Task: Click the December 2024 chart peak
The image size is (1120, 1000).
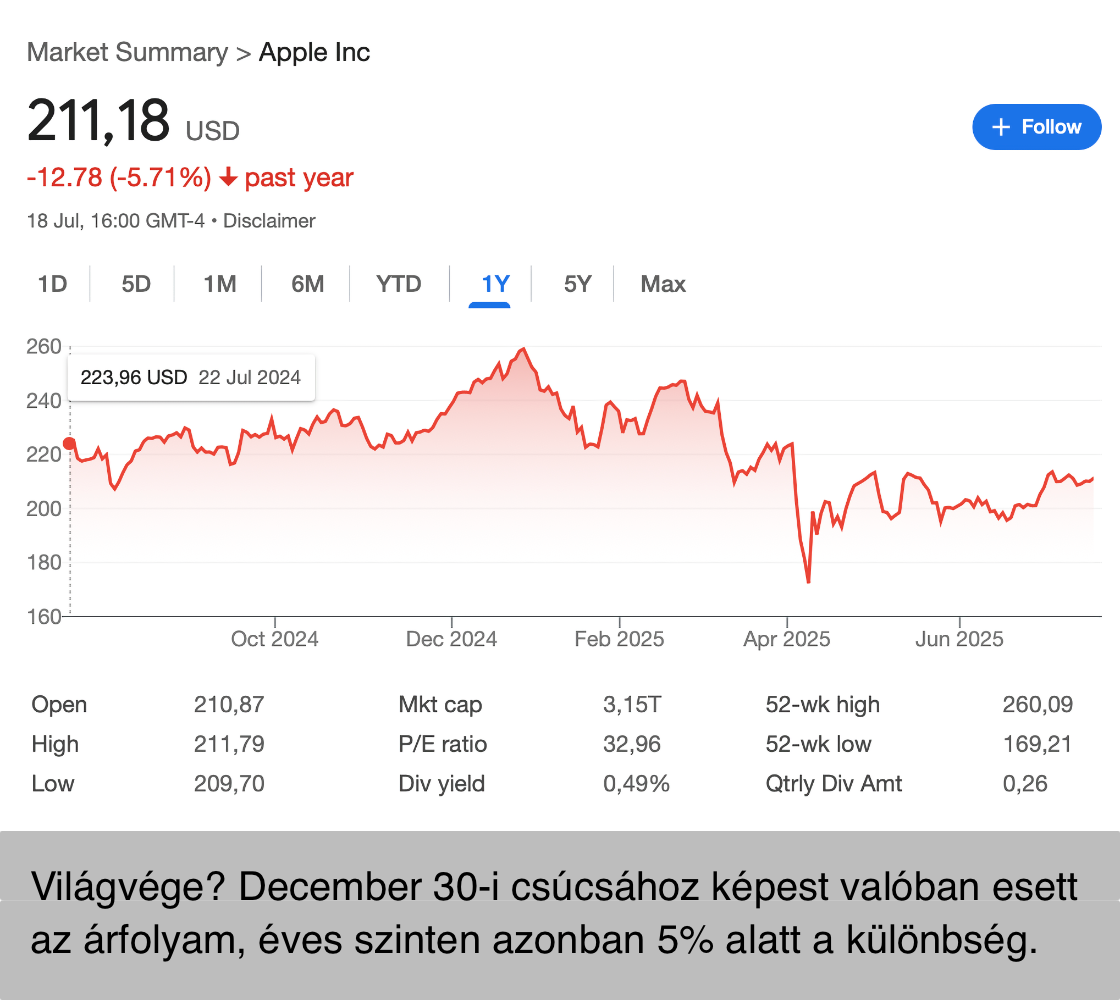Action: (524, 350)
